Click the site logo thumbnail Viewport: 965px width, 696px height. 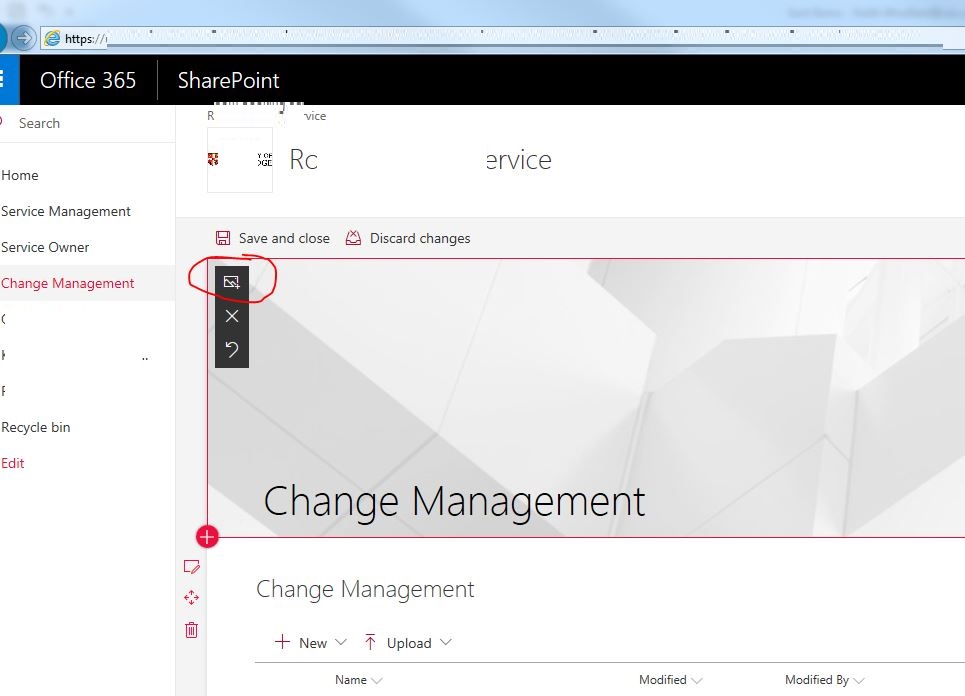(x=240, y=160)
